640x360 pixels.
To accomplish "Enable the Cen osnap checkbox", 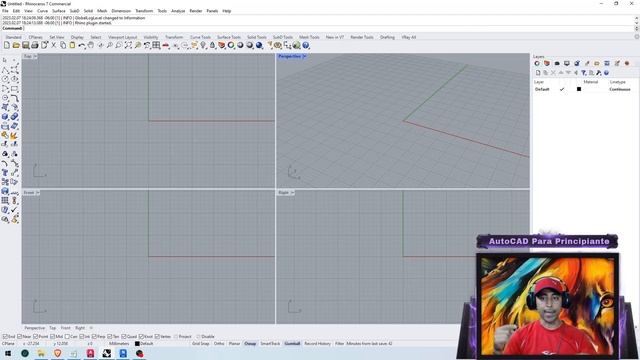I will tap(67, 337).
